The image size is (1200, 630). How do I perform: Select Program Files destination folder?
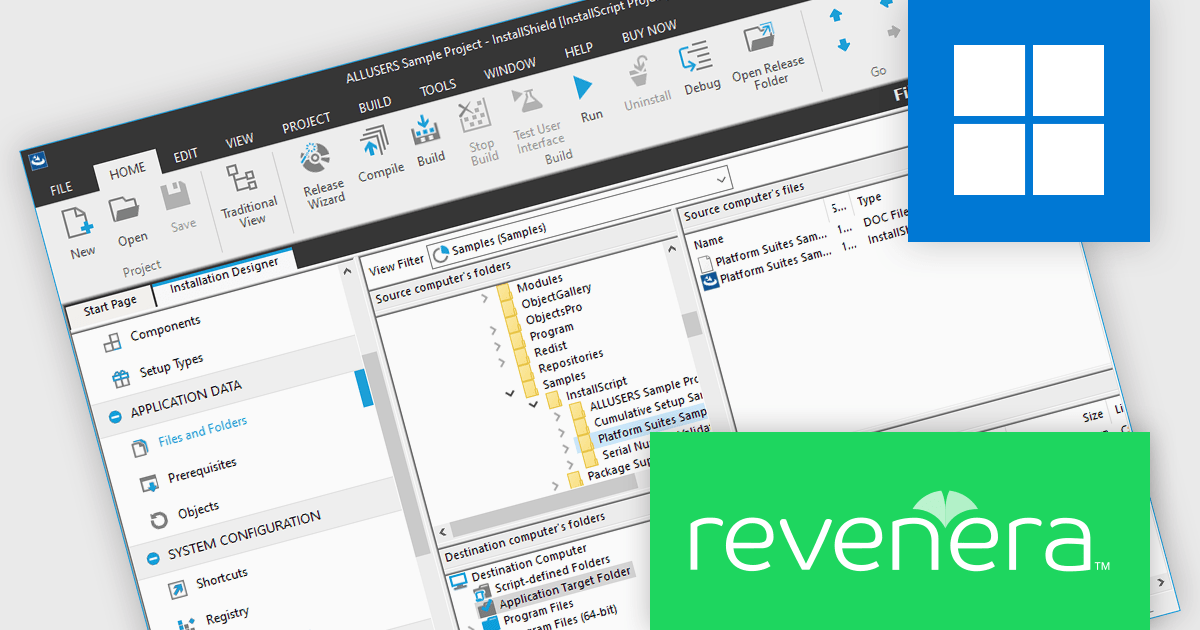click(x=537, y=611)
